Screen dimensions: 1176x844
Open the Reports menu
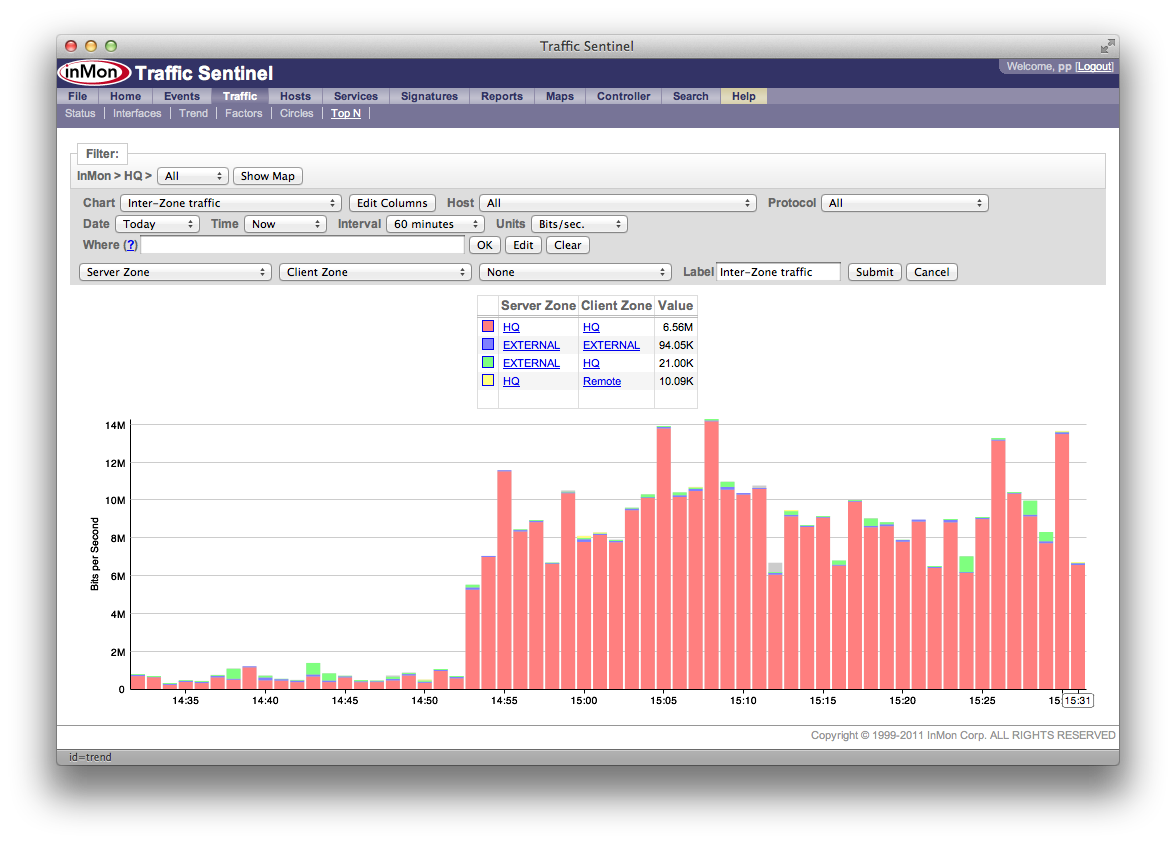502,96
